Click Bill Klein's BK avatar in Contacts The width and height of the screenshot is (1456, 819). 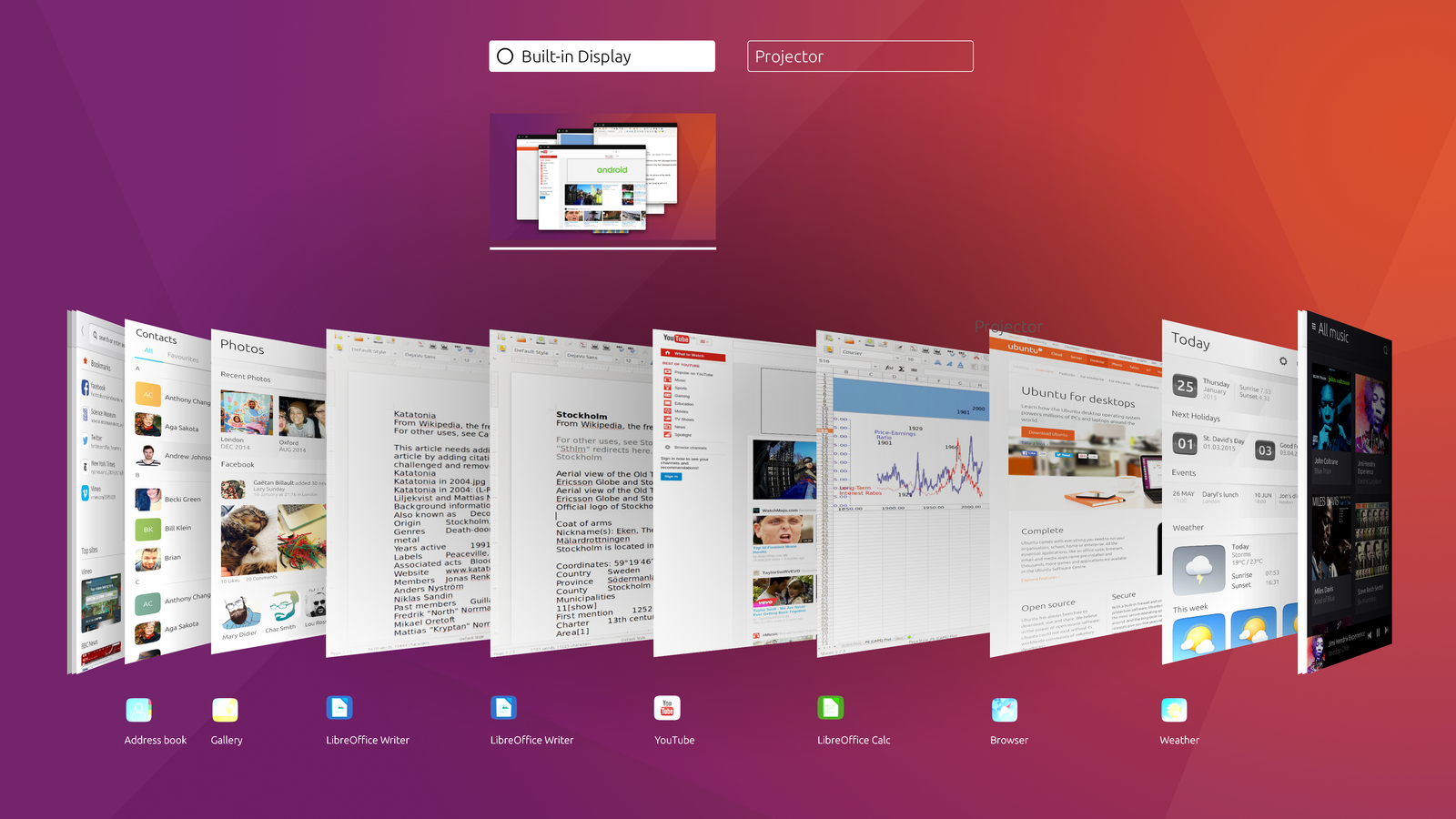click(x=147, y=529)
